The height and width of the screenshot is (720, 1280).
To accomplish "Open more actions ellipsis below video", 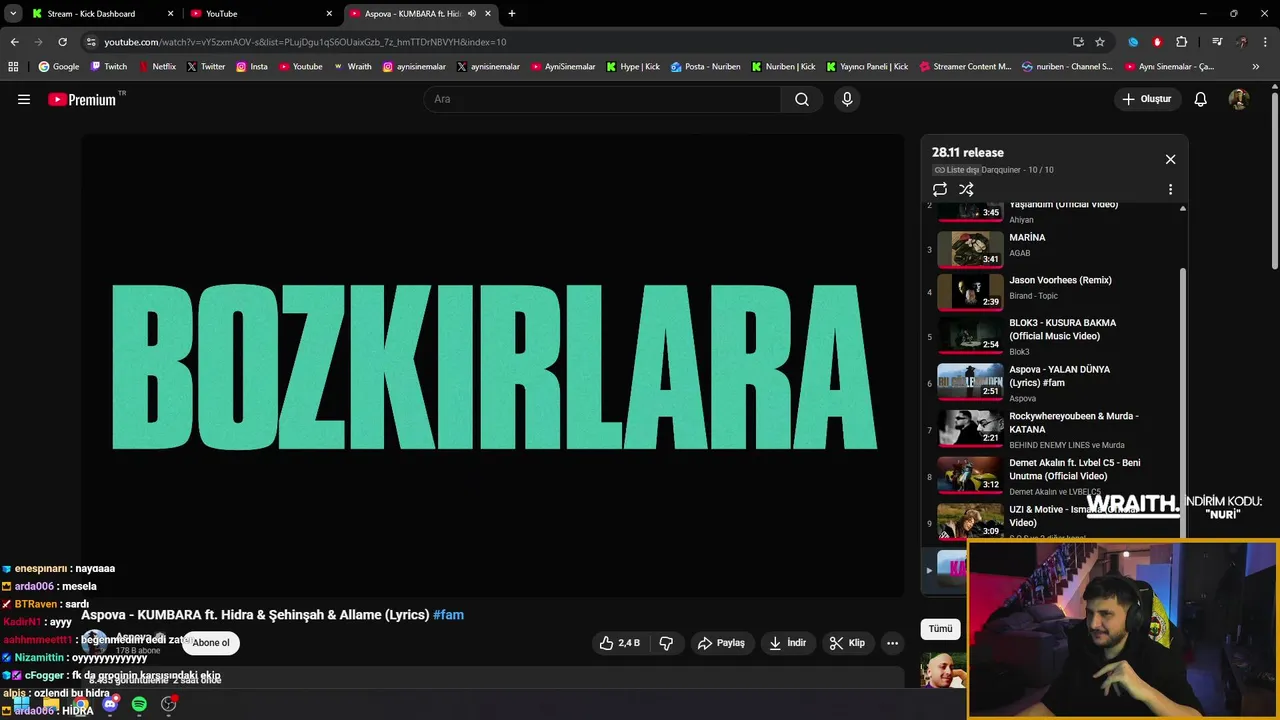I will coord(893,643).
